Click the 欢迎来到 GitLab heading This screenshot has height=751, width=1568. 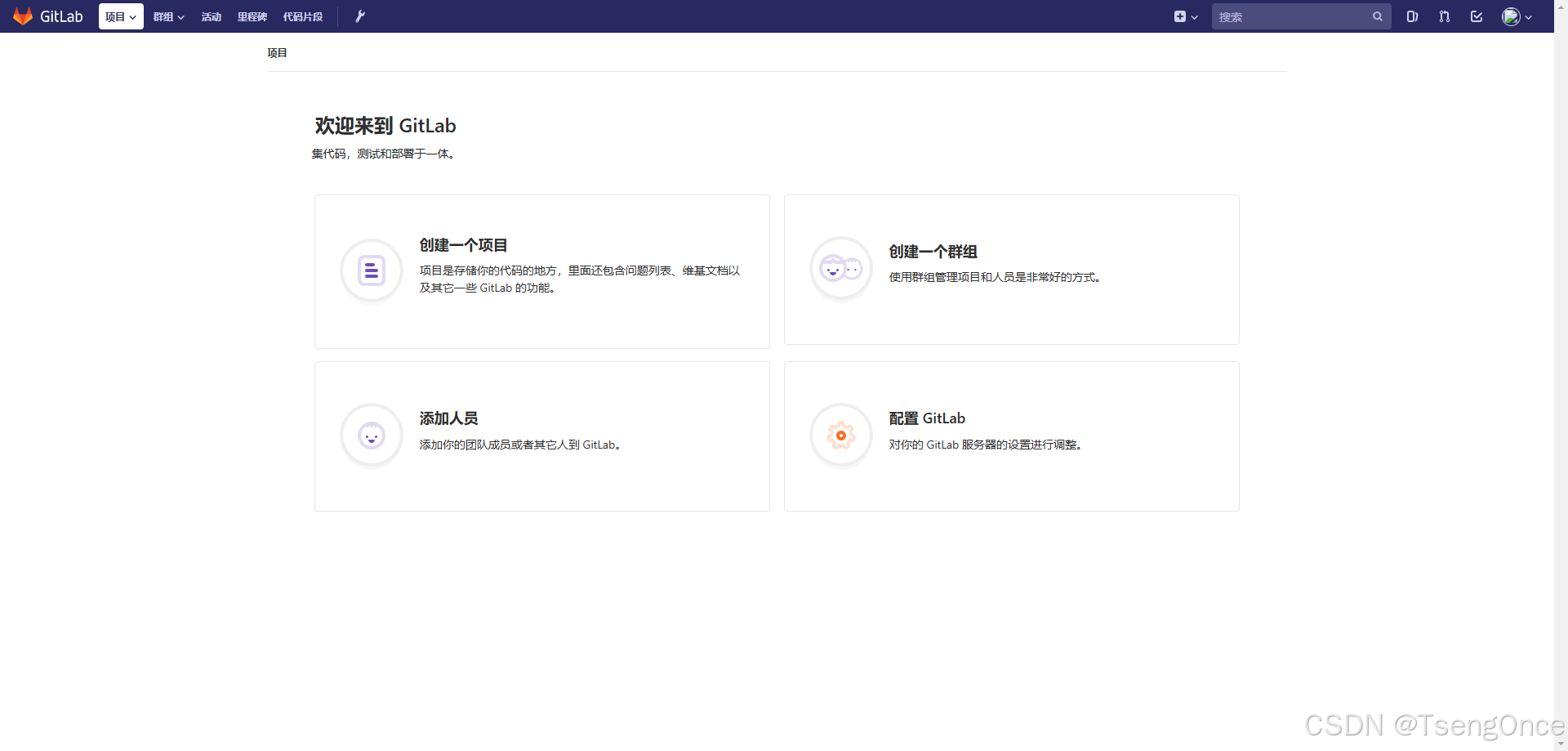[385, 126]
